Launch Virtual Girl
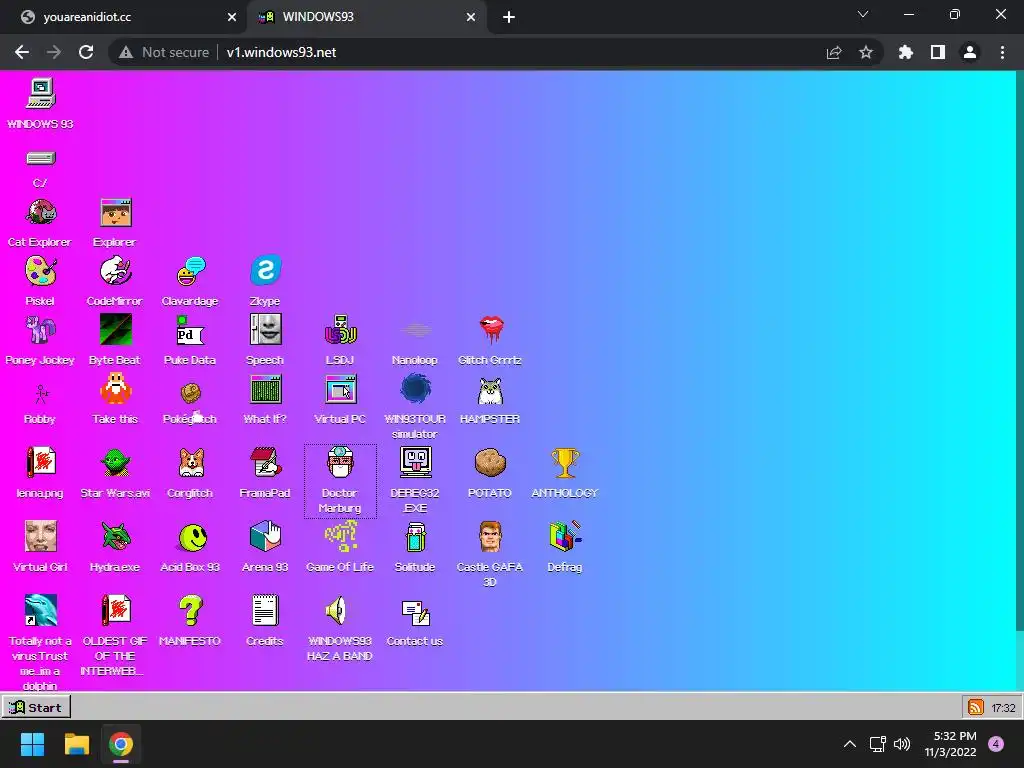The width and height of the screenshot is (1024, 768). [x=40, y=537]
